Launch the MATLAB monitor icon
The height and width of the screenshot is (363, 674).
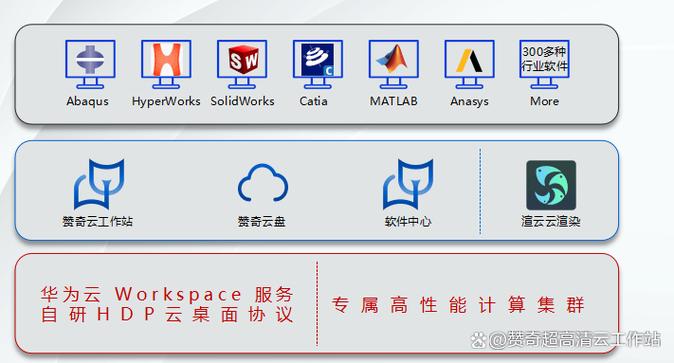394,64
